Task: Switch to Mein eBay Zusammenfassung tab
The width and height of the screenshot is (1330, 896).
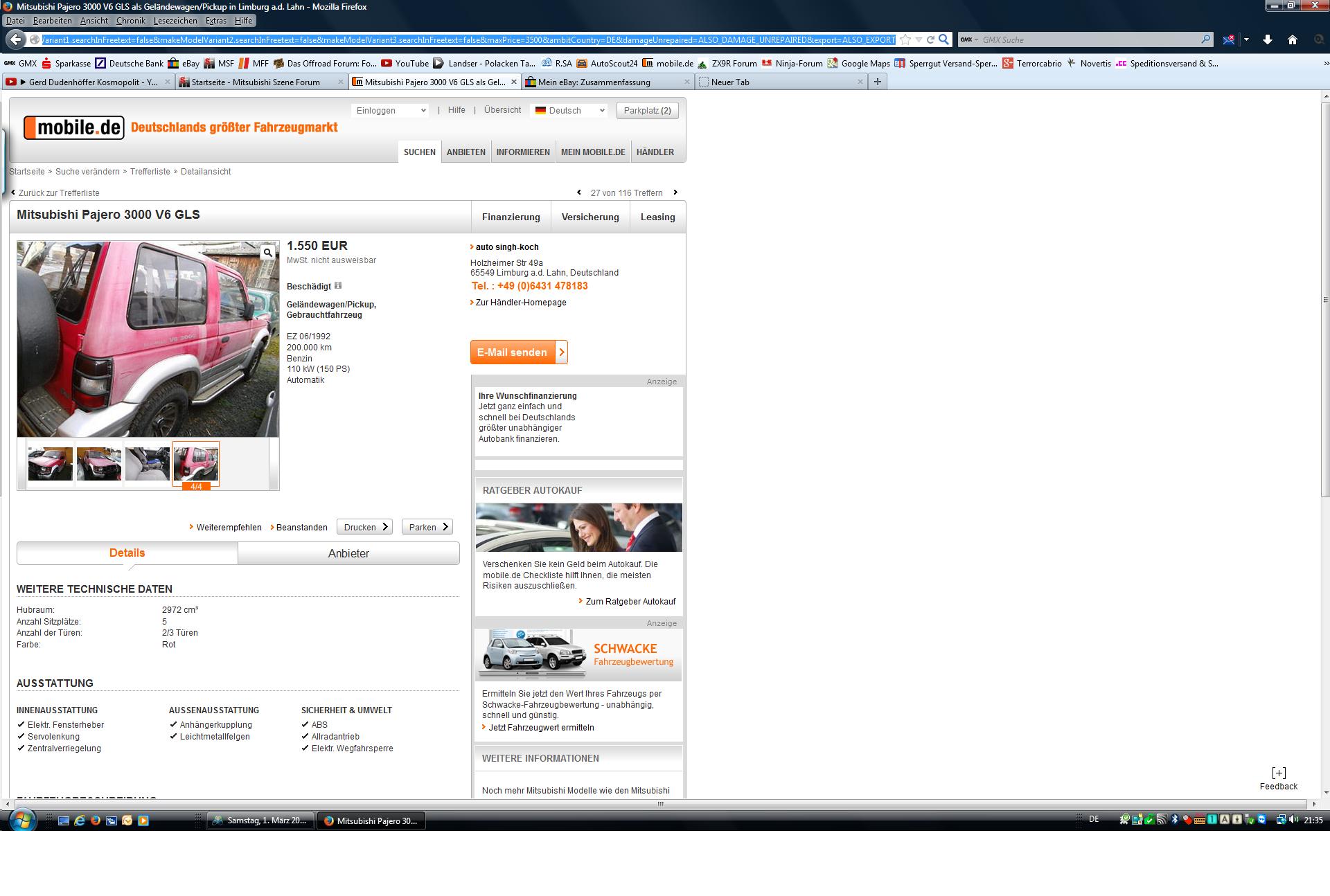Action: click(x=594, y=82)
